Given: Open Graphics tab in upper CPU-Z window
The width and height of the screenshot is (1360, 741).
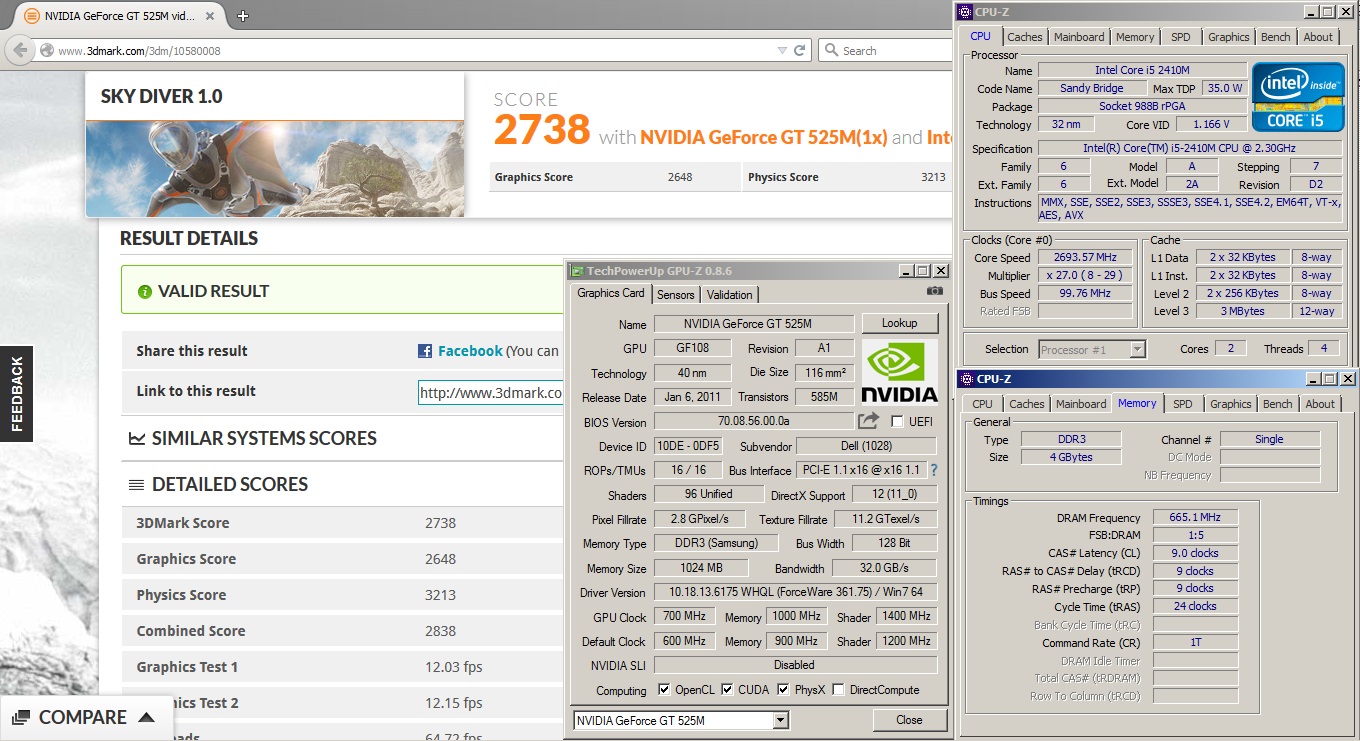Looking at the screenshot, I should (x=1228, y=37).
